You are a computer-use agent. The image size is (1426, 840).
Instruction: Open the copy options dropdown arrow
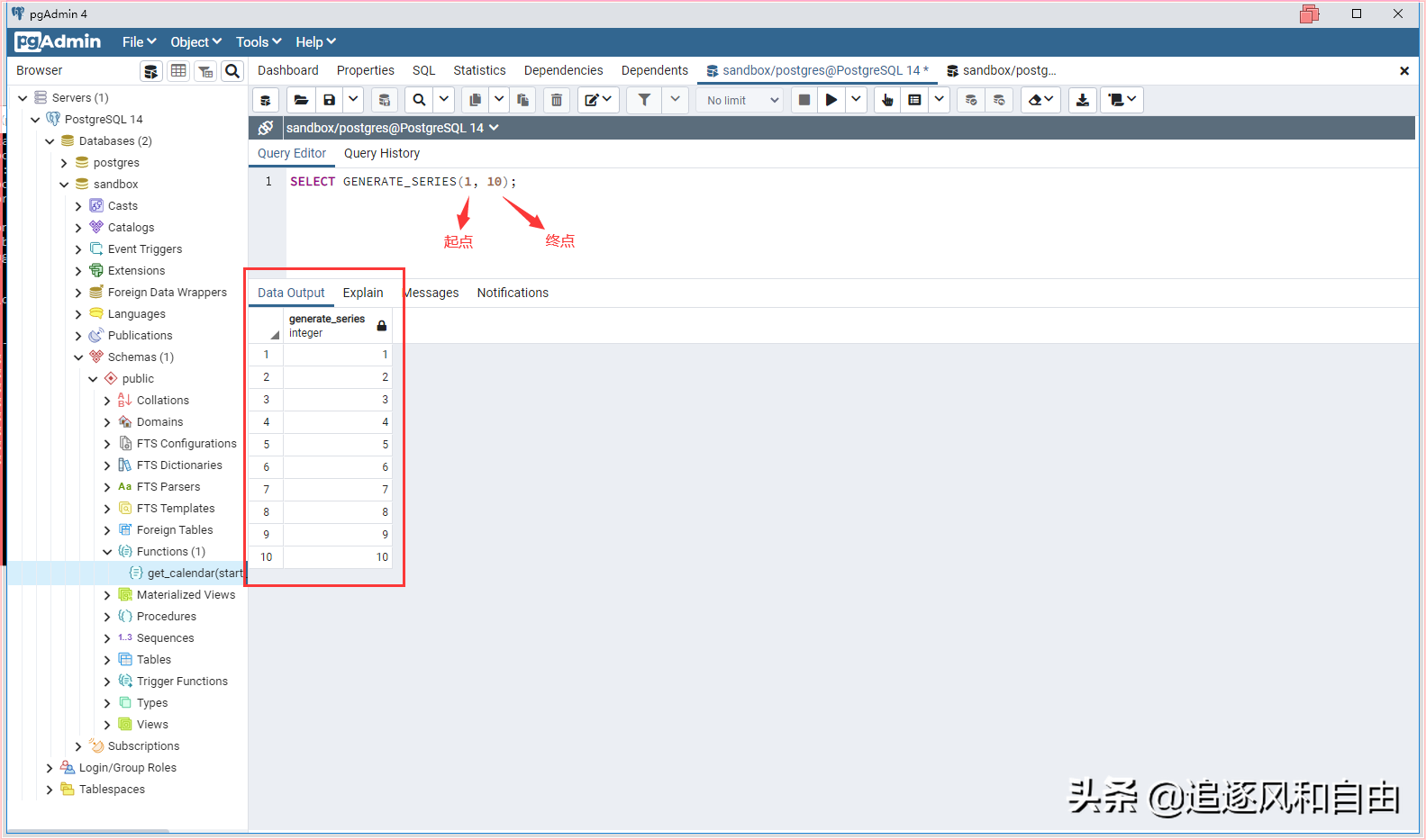tap(499, 100)
